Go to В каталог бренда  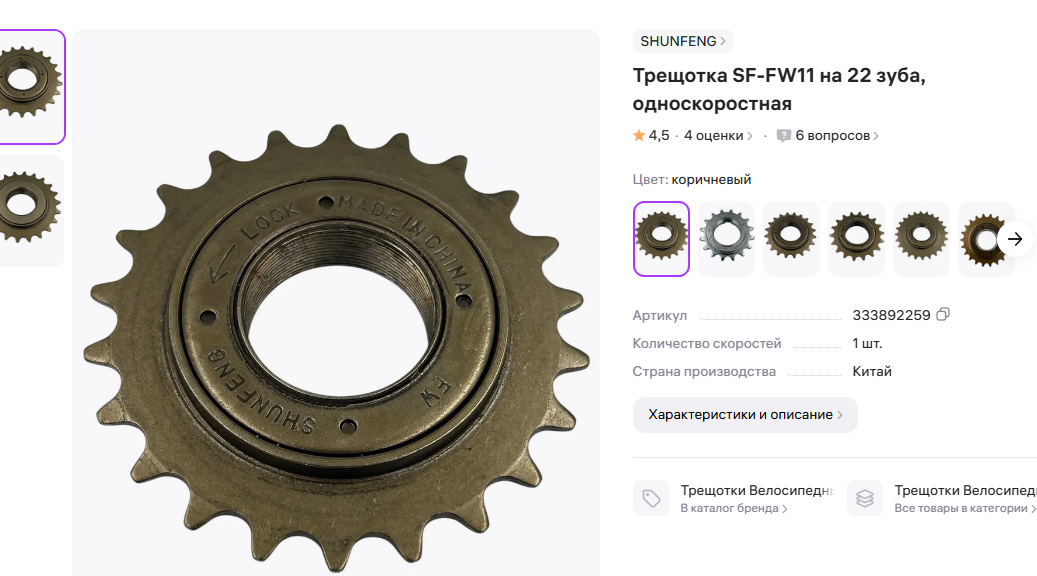(734, 509)
